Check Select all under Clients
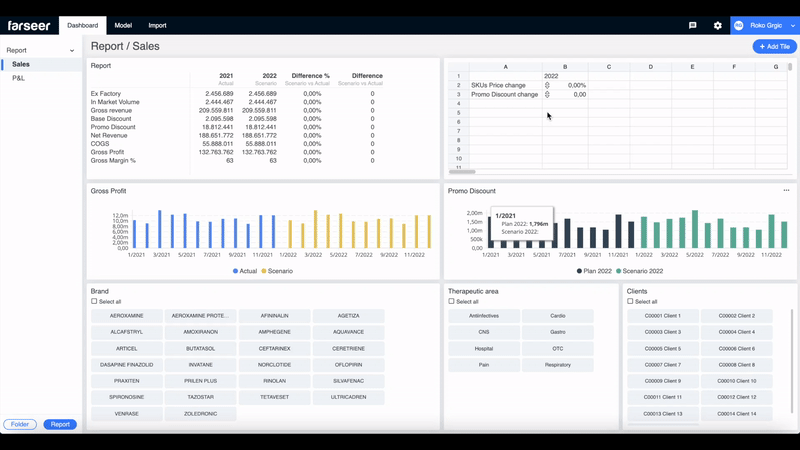This screenshot has width=800, height=450. point(630,301)
